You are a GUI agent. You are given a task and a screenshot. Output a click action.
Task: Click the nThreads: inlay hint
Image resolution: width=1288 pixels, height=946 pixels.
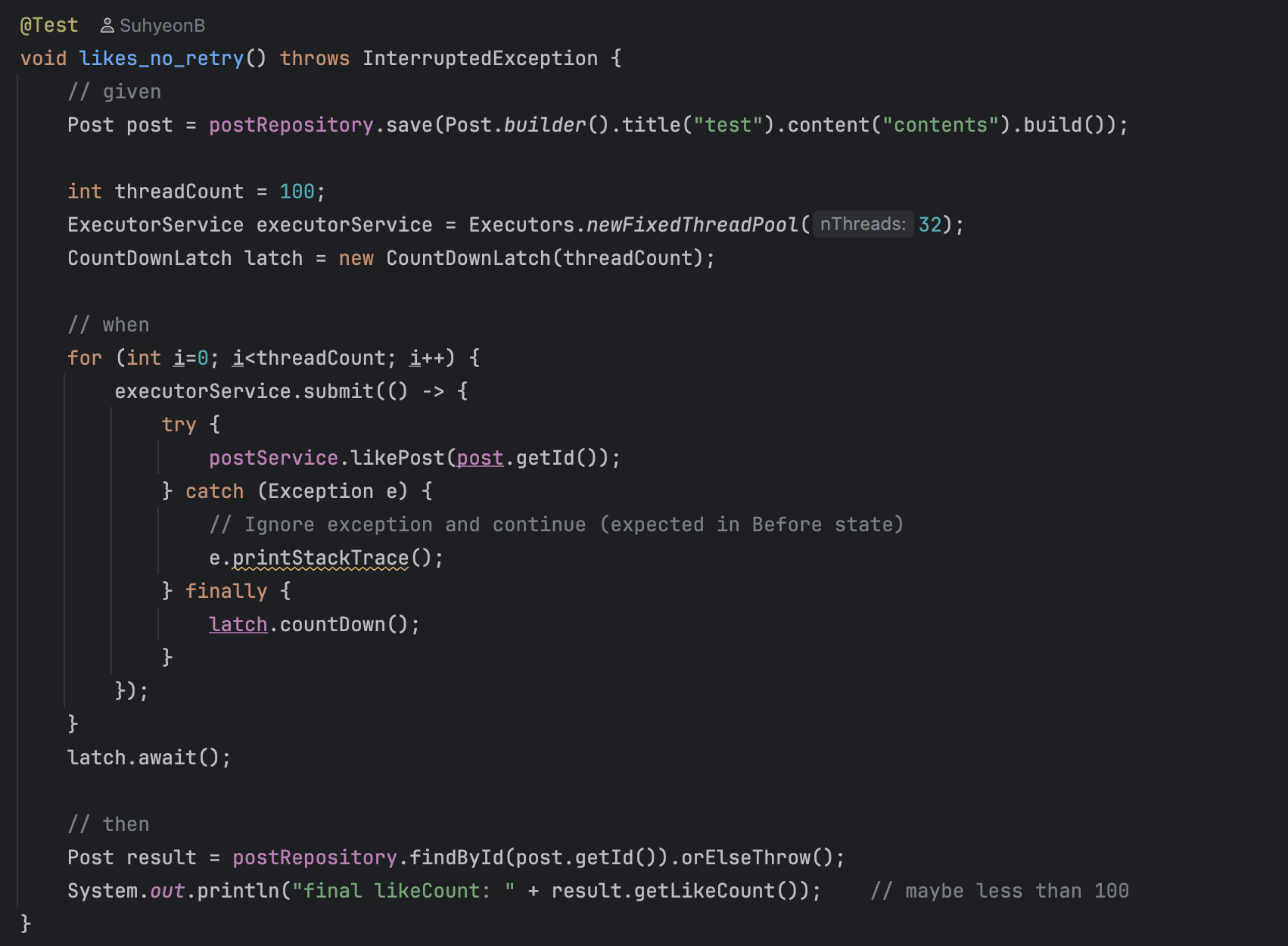(x=863, y=224)
